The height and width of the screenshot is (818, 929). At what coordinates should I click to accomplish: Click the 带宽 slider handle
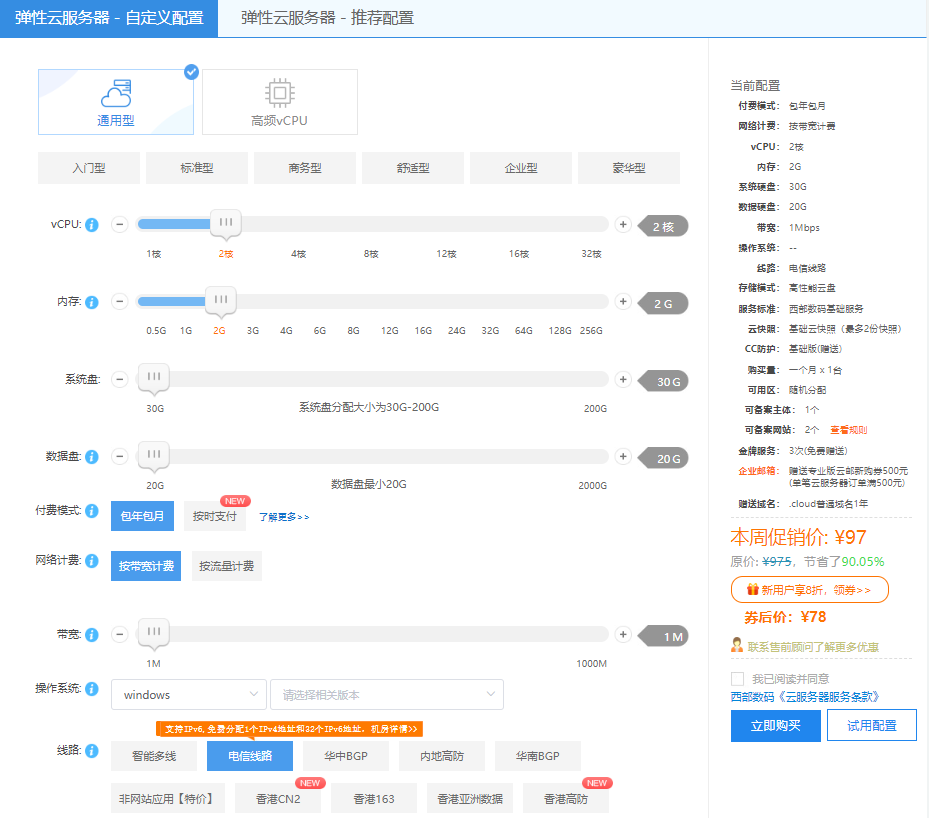coord(153,633)
